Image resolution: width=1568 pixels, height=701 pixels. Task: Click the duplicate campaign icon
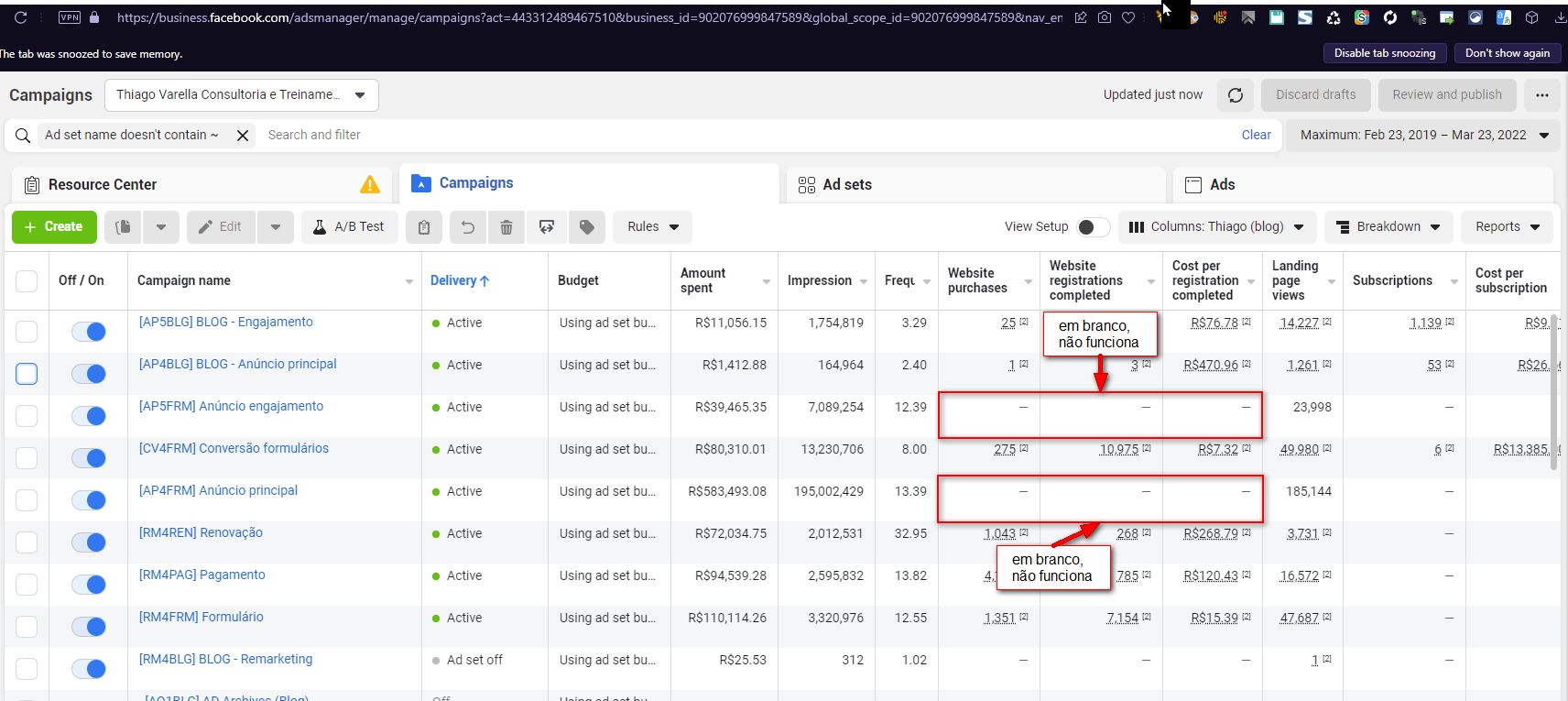tap(124, 227)
